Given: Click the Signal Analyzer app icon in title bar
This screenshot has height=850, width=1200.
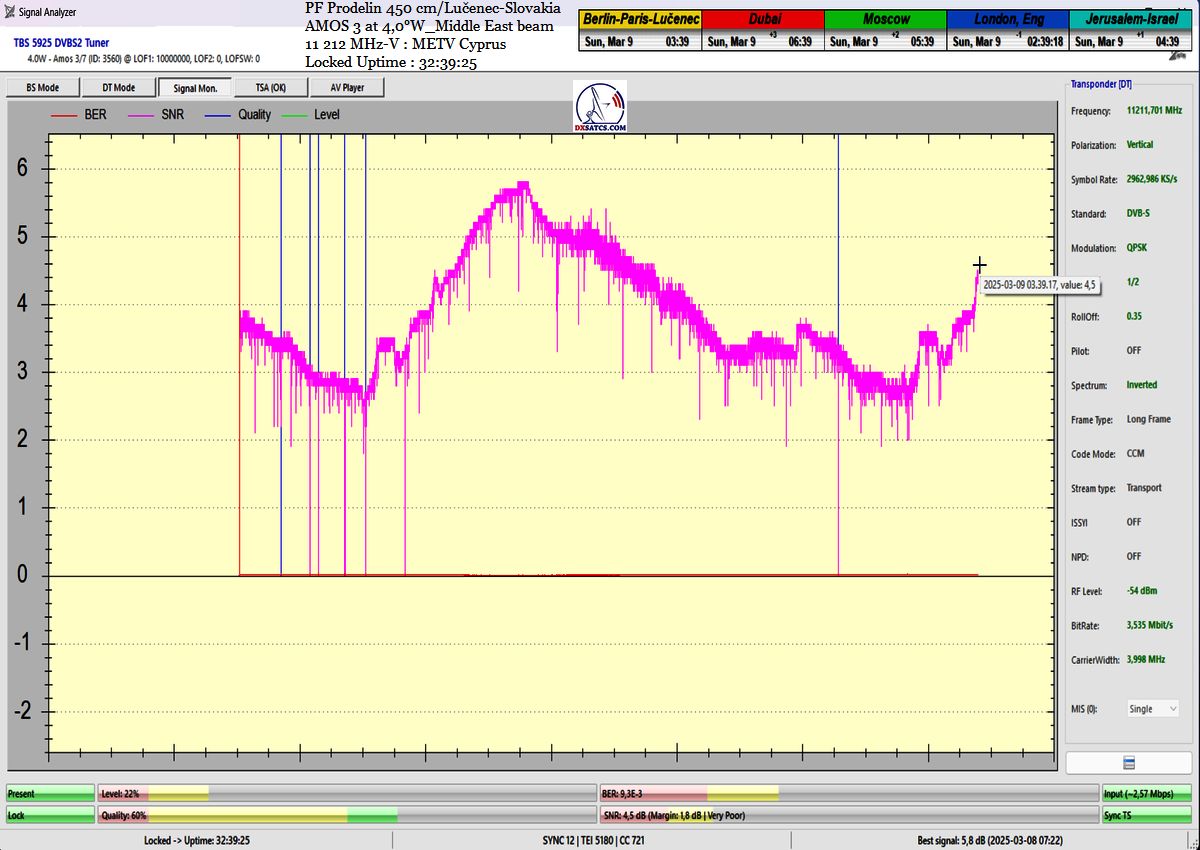Looking at the screenshot, I should (10, 12).
